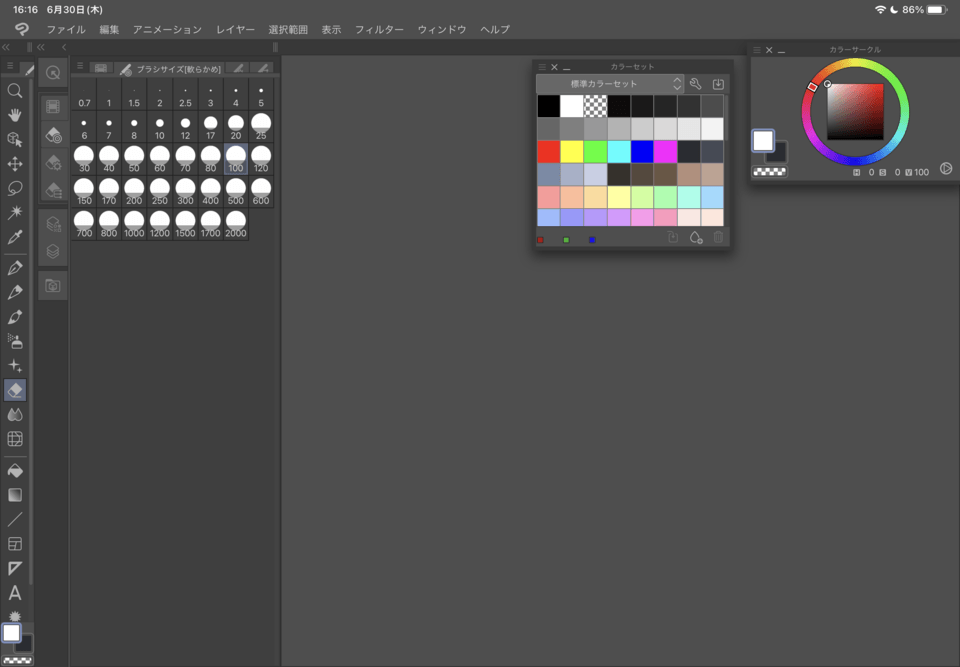Screen dimensions: 960x667
Task: Open the アニメーション menu
Action: pos(167,29)
